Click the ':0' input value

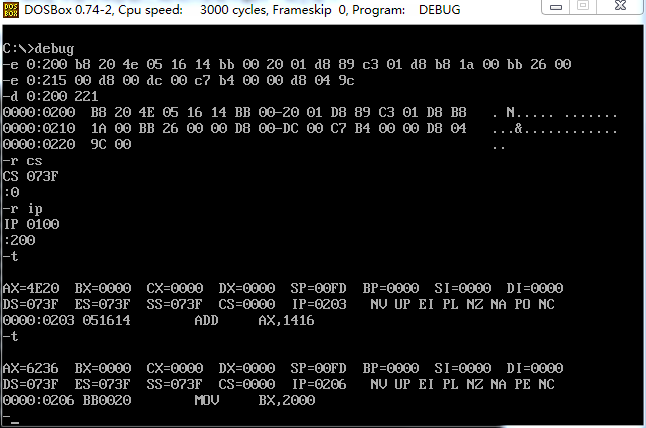pyautogui.click(x=11, y=192)
